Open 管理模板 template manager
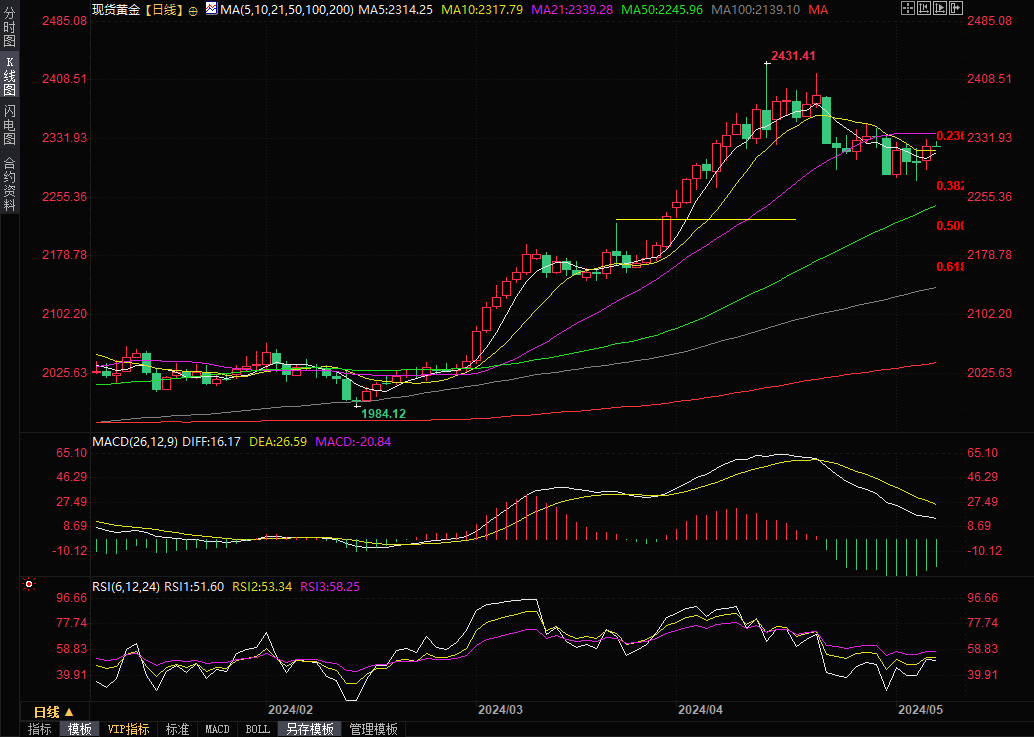 click(373, 729)
